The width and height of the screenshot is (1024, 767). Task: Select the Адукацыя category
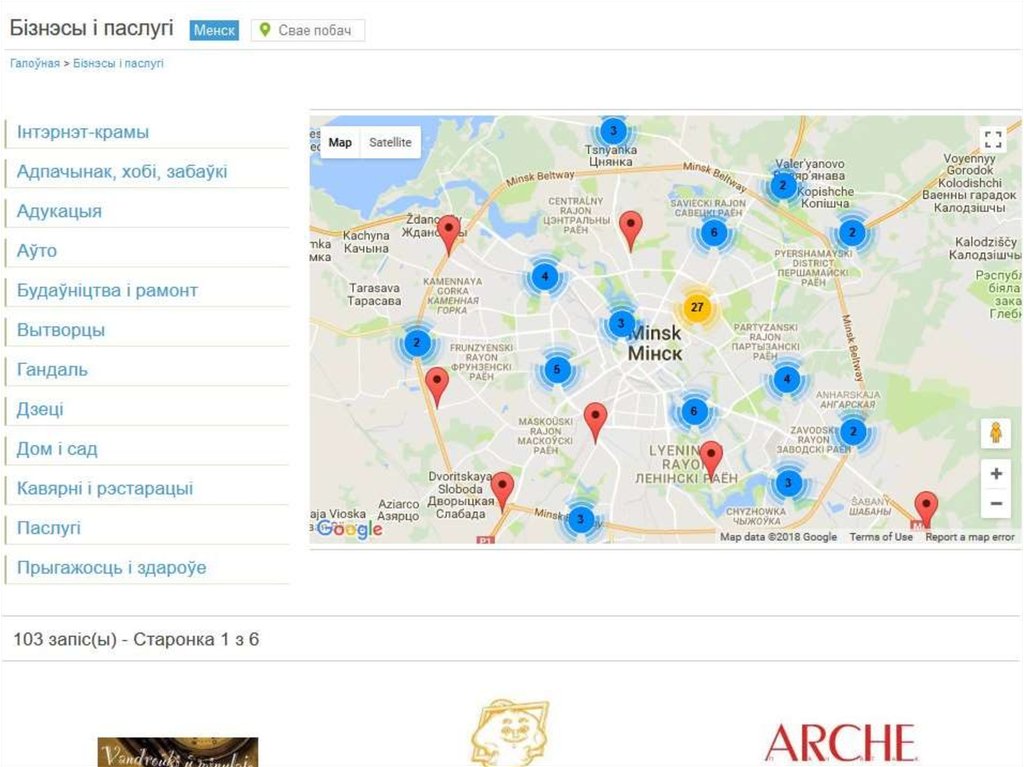[x=59, y=211]
